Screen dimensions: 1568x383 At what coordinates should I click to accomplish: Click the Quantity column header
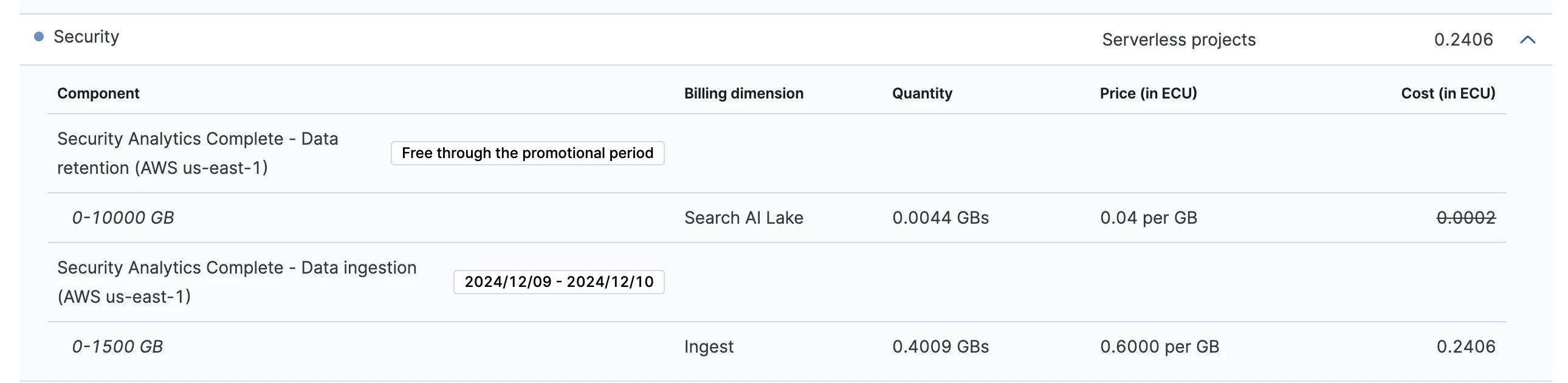pos(922,93)
